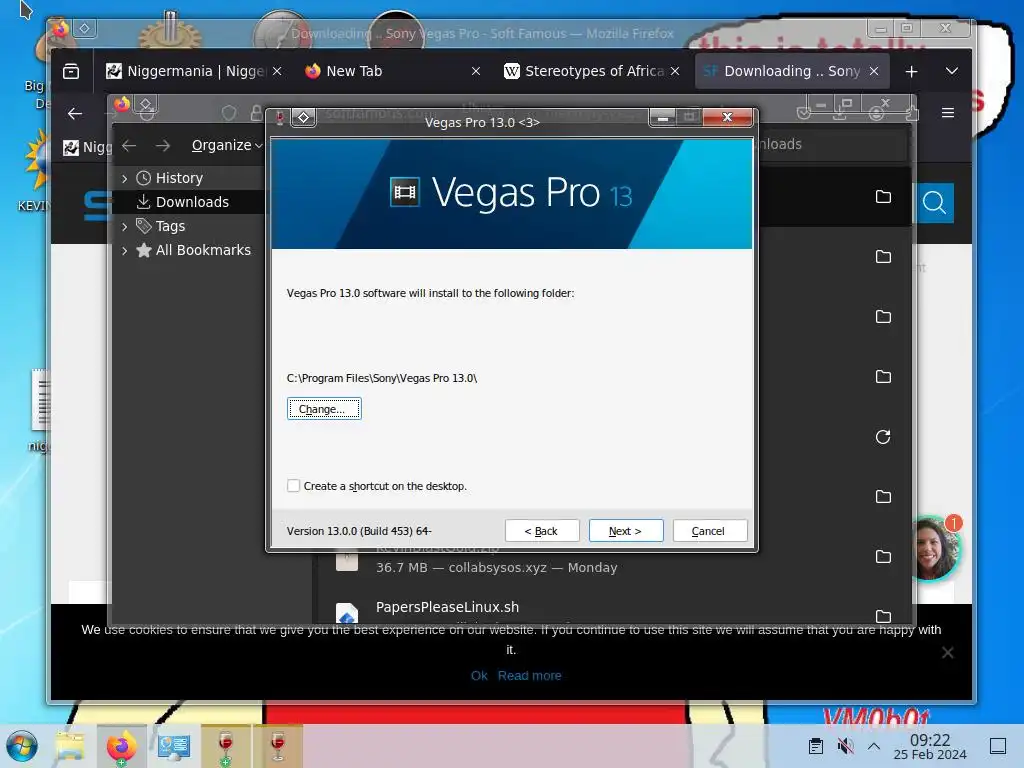The width and height of the screenshot is (1024, 768).
Task: Open the clipboard tray icon
Action: pos(816,746)
